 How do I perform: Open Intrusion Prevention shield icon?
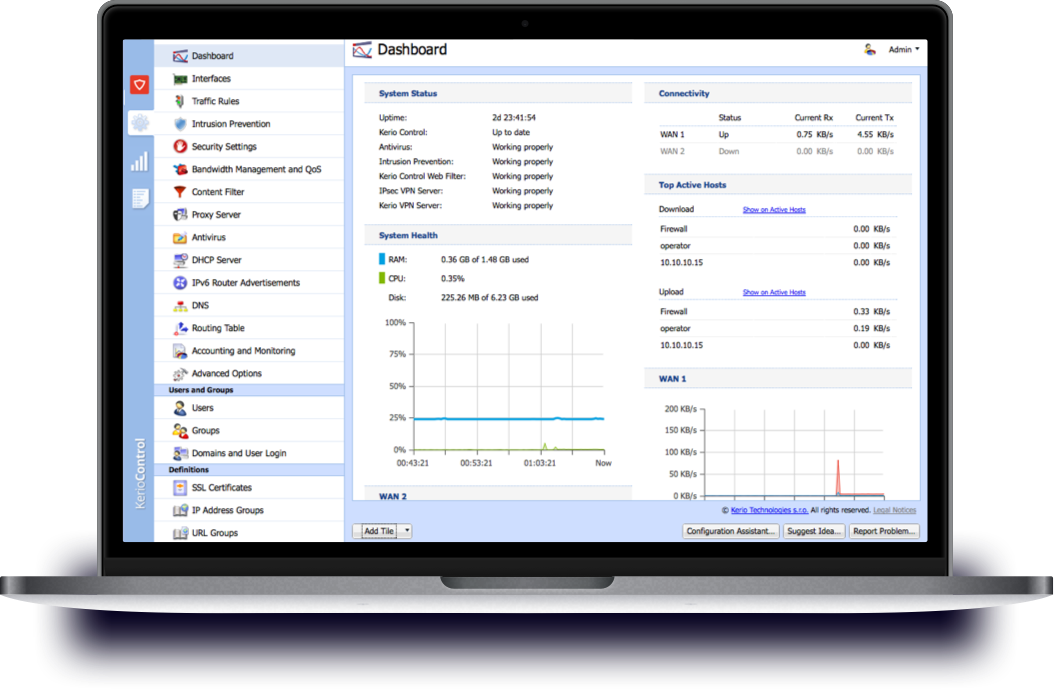(180, 124)
